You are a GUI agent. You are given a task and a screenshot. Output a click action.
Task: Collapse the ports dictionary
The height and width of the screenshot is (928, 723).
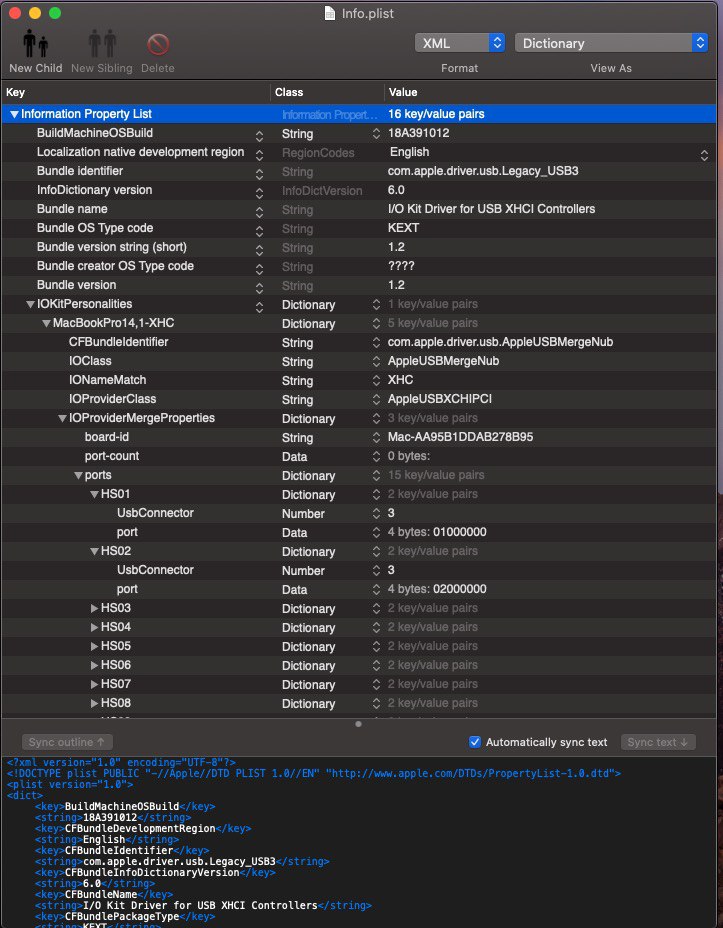[x=78, y=475]
